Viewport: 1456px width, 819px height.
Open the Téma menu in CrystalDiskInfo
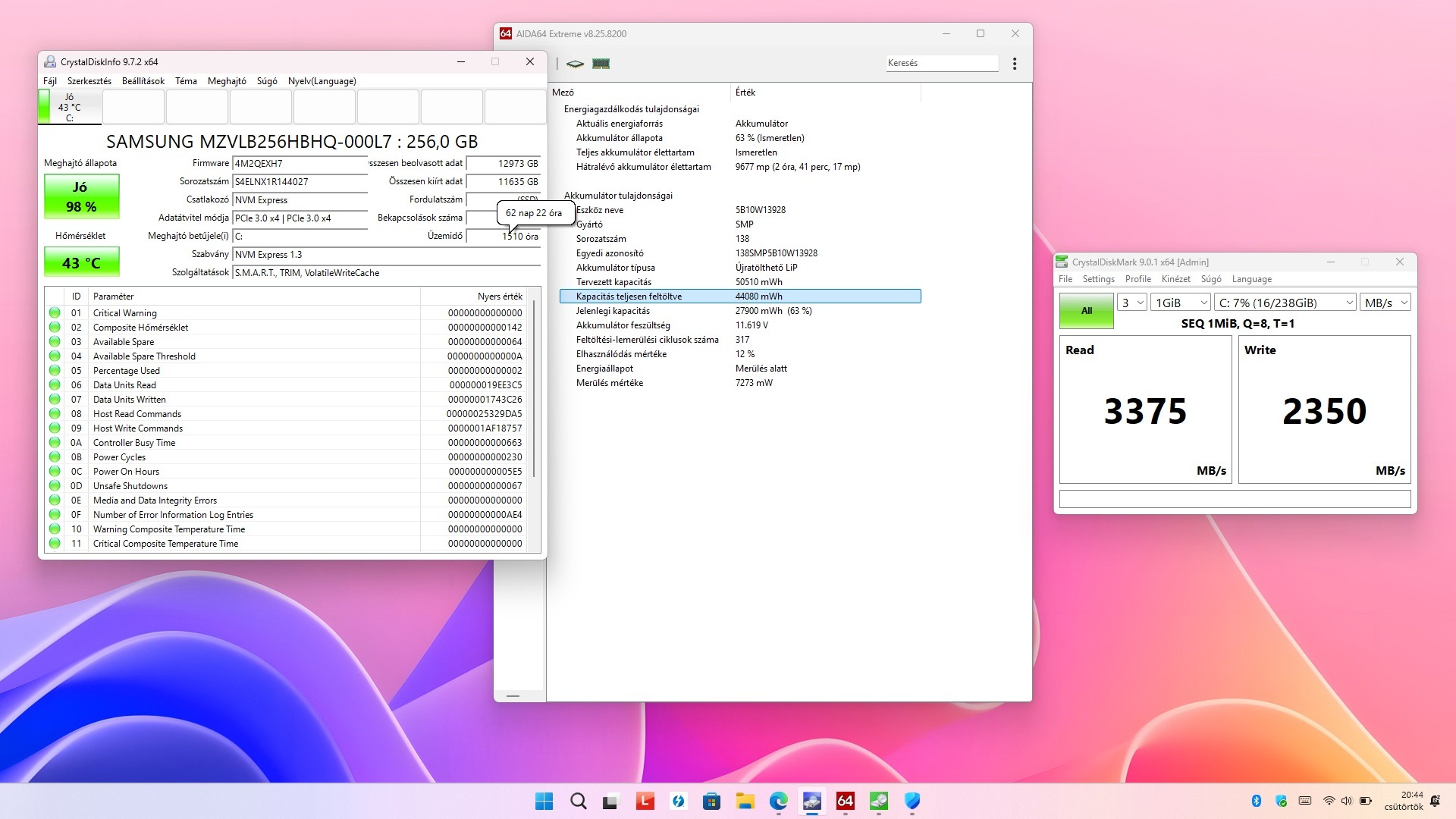(186, 81)
